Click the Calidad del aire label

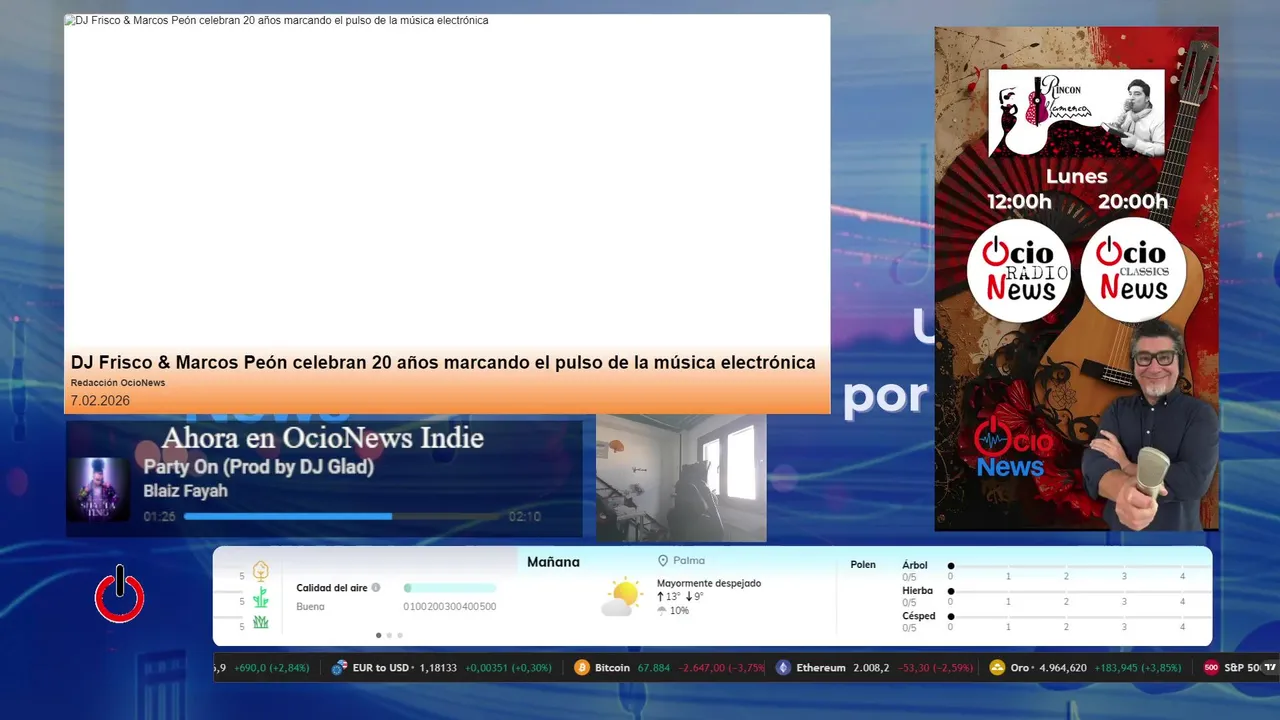click(x=331, y=588)
